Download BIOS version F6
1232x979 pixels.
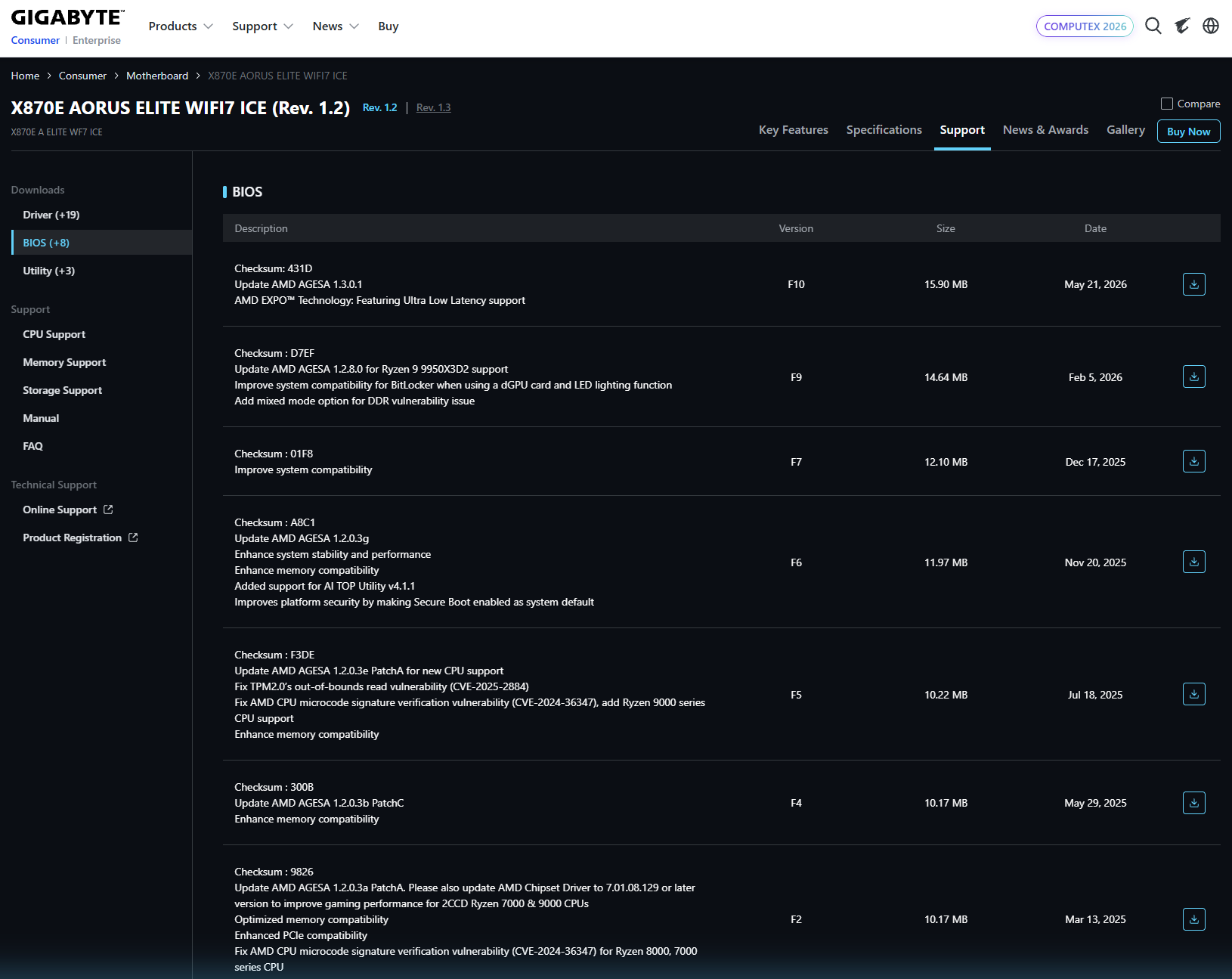point(1193,562)
